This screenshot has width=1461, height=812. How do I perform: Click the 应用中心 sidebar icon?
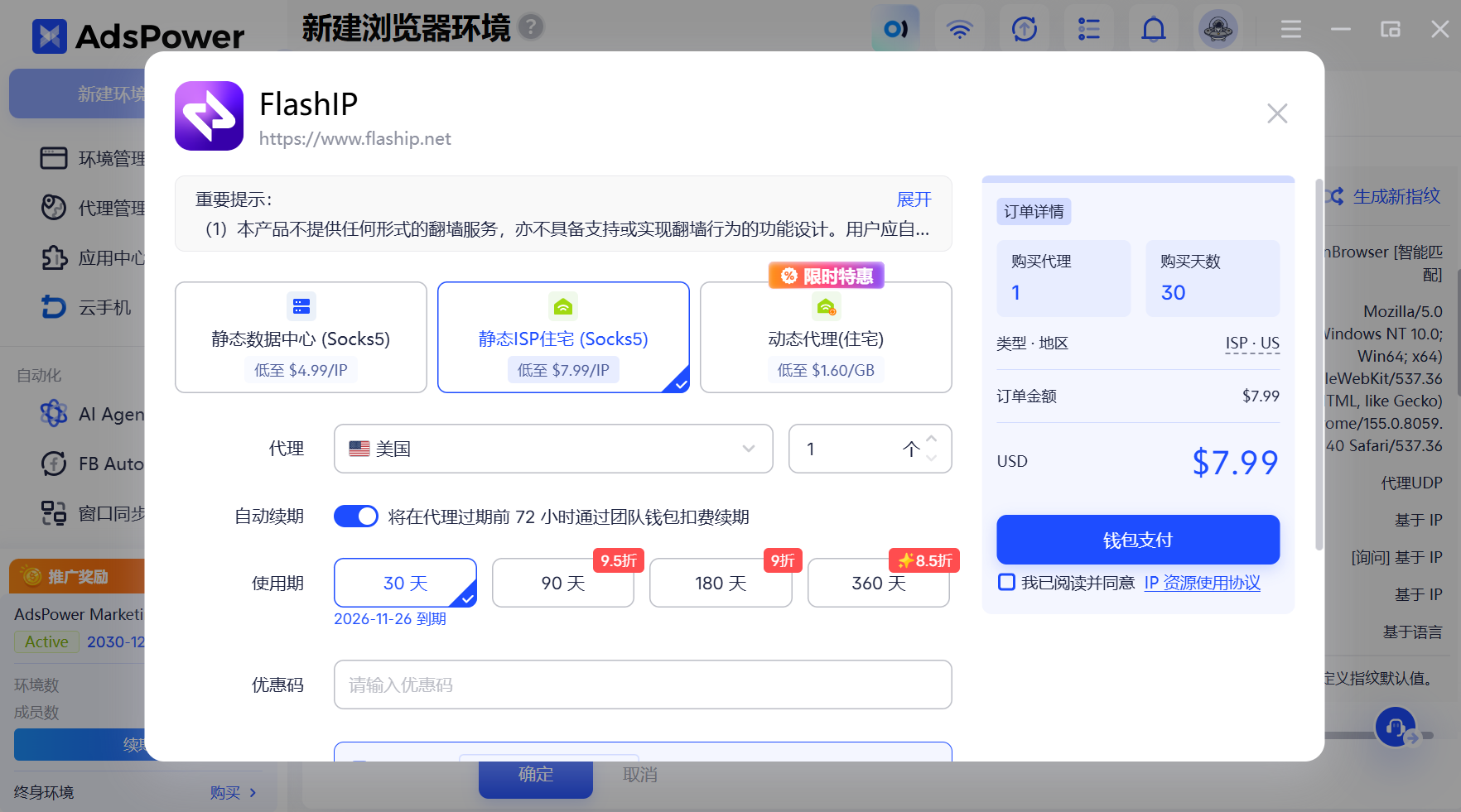54,257
